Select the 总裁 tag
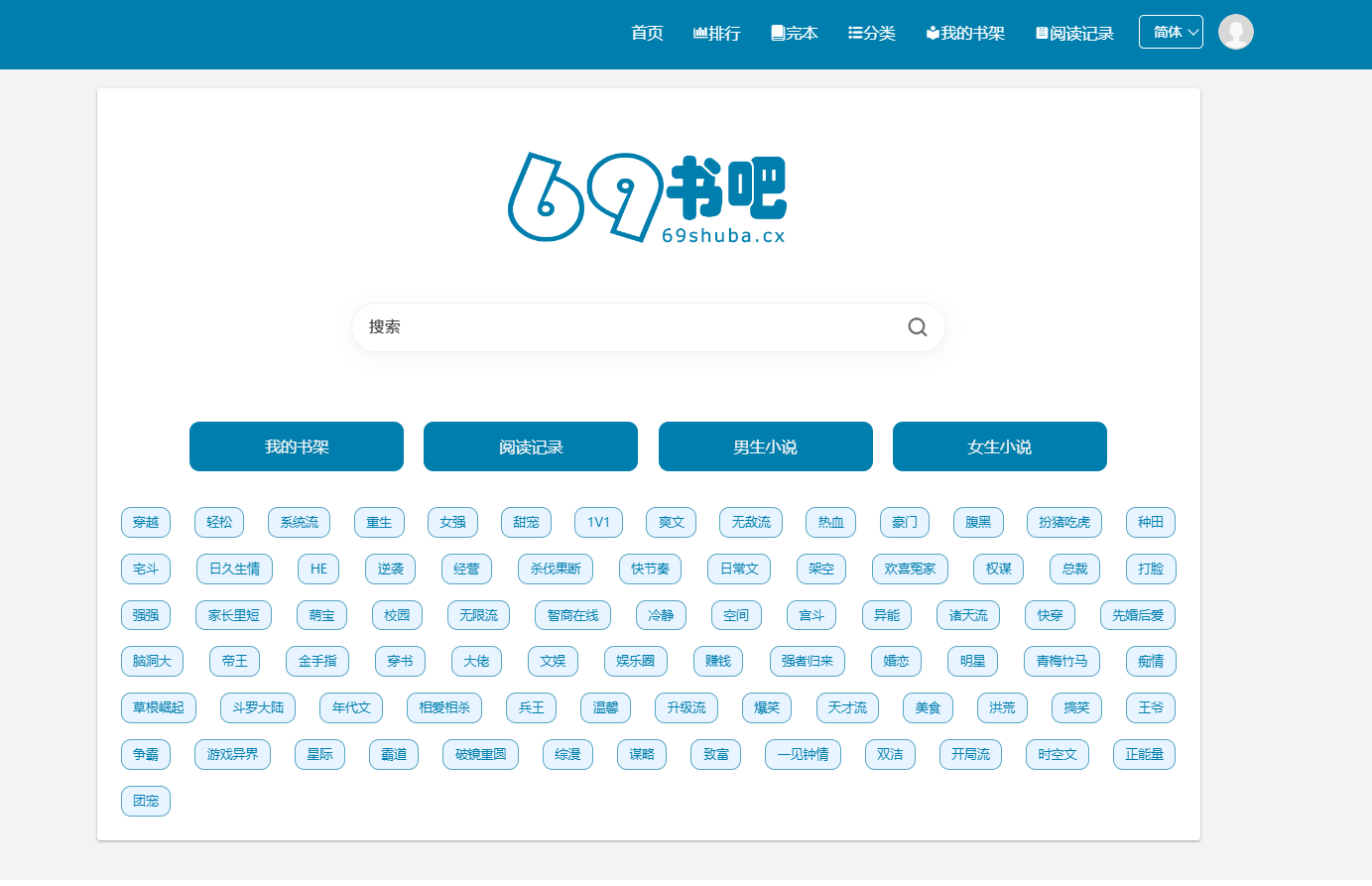The width and height of the screenshot is (1372, 886). pyautogui.click(x=1074, y=569)
